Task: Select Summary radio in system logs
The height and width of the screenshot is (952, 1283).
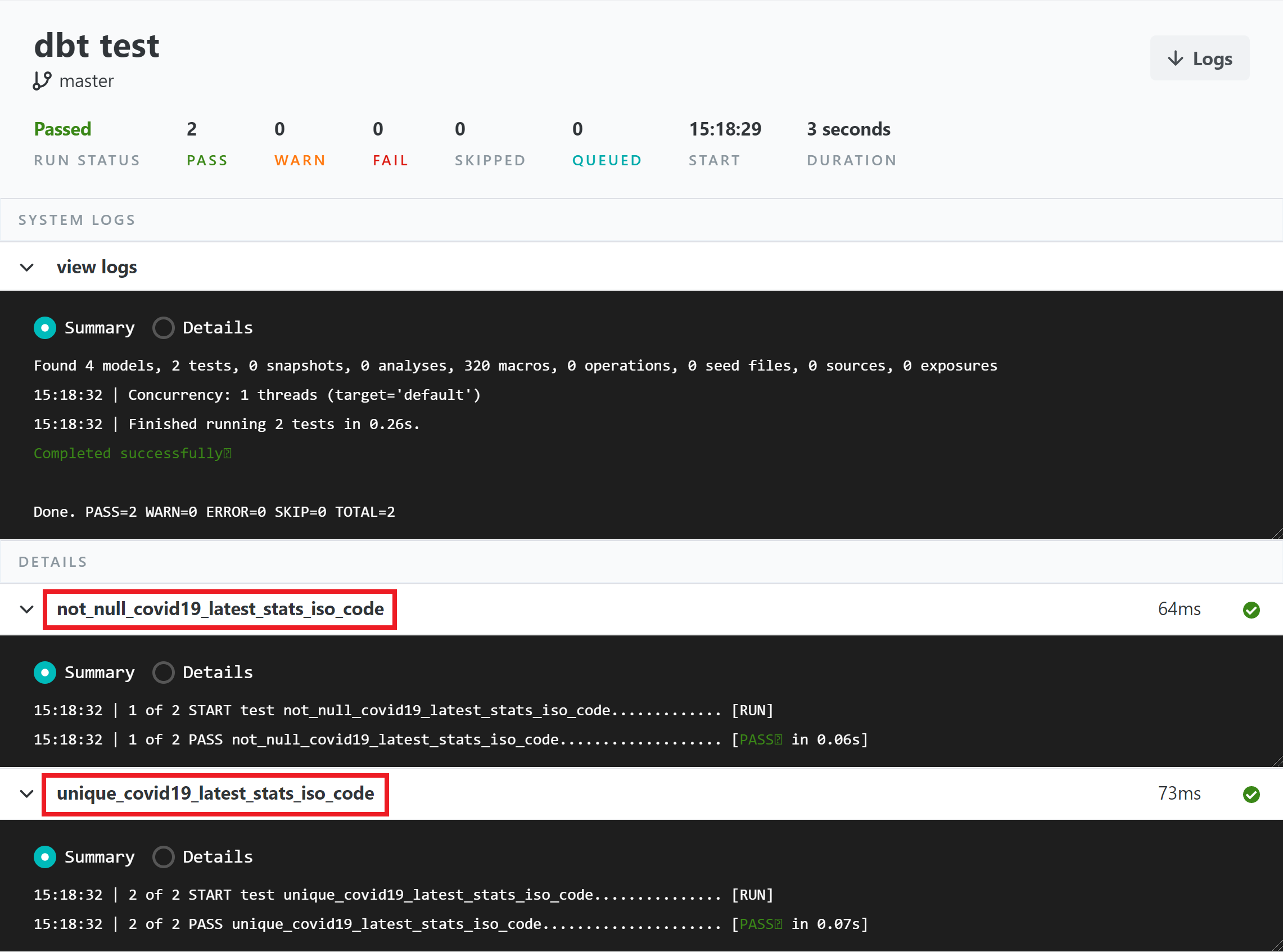Action: click(x=45, y=328)
